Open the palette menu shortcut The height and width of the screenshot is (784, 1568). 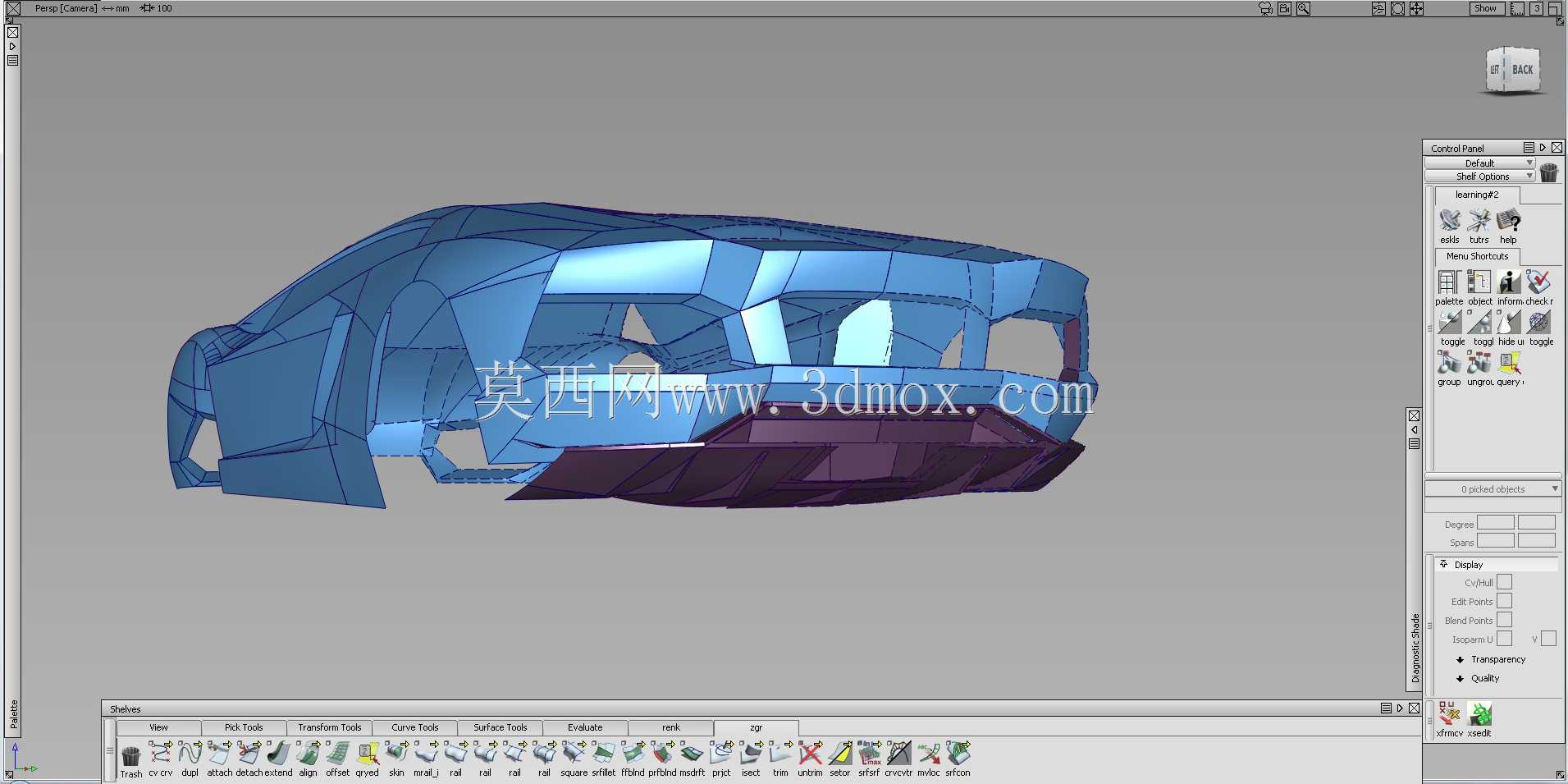[1449, 282]
